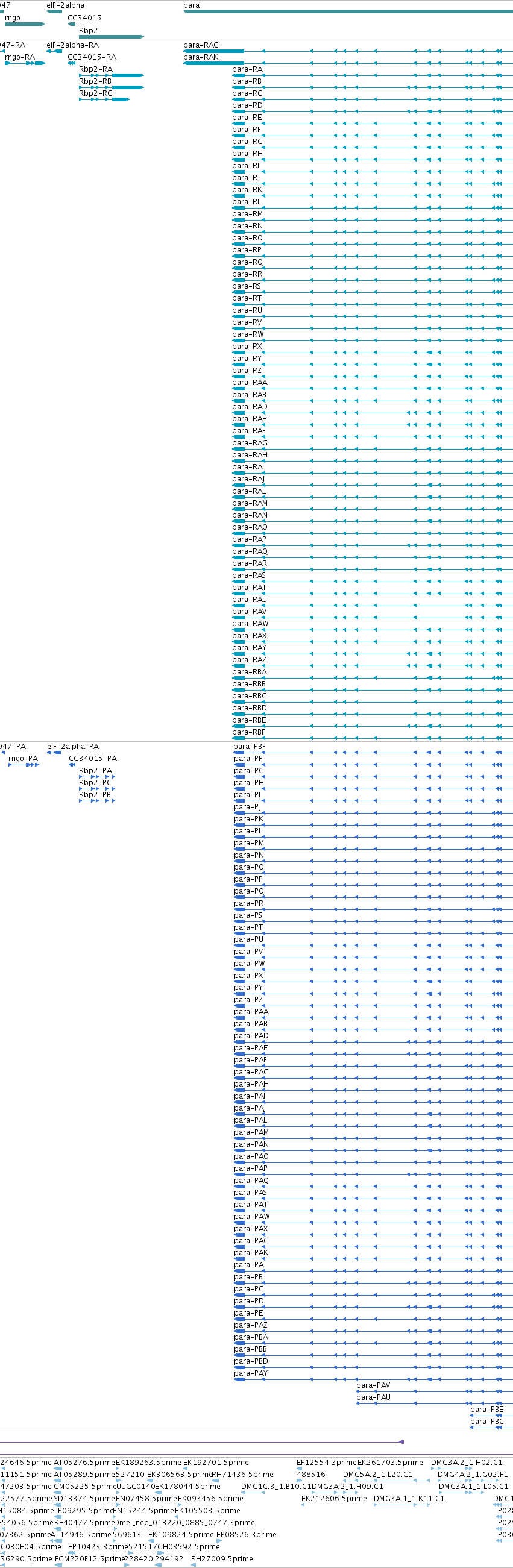Screen dimensions: 513x1568
Task: Select transcript Rbp2-RB
Action: click(x=96, y=81)
